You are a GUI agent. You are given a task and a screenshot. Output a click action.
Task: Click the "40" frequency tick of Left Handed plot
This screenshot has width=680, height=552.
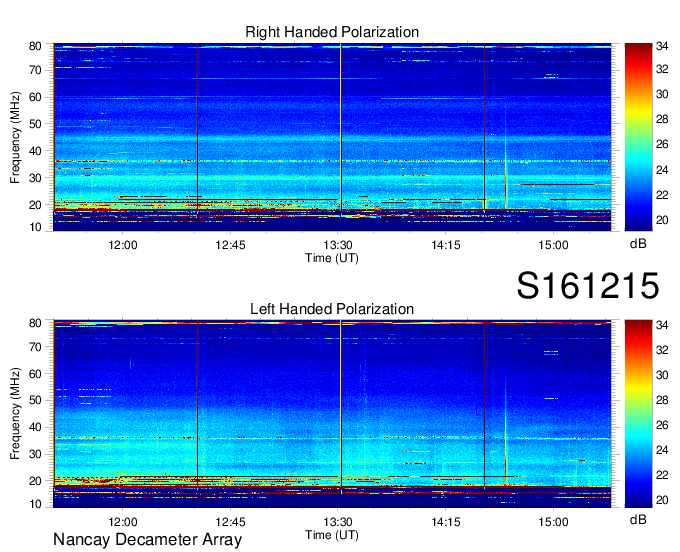[35, 428]
